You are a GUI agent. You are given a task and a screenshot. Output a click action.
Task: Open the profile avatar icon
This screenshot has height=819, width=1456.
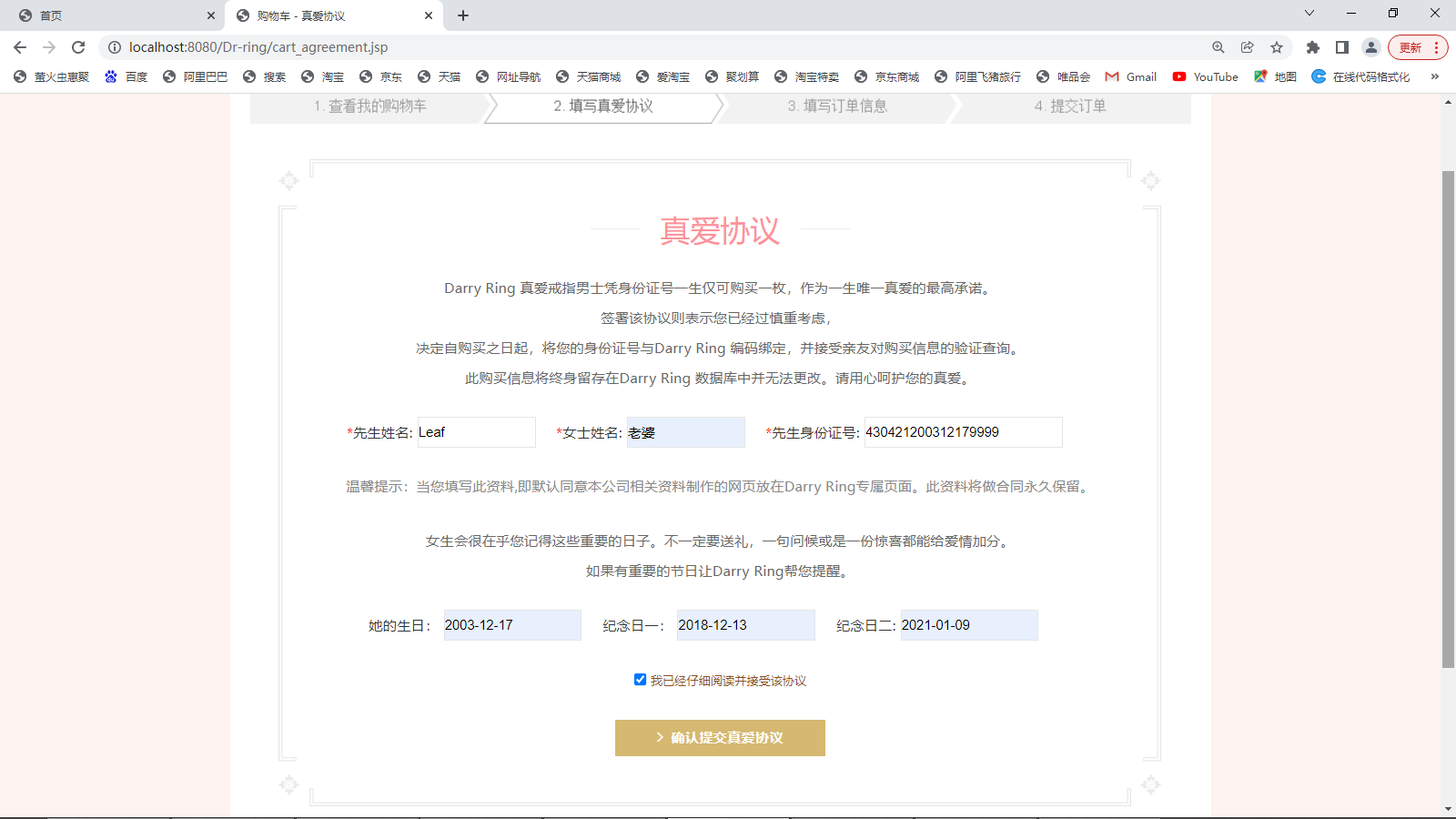click(x=1371, y=47)
